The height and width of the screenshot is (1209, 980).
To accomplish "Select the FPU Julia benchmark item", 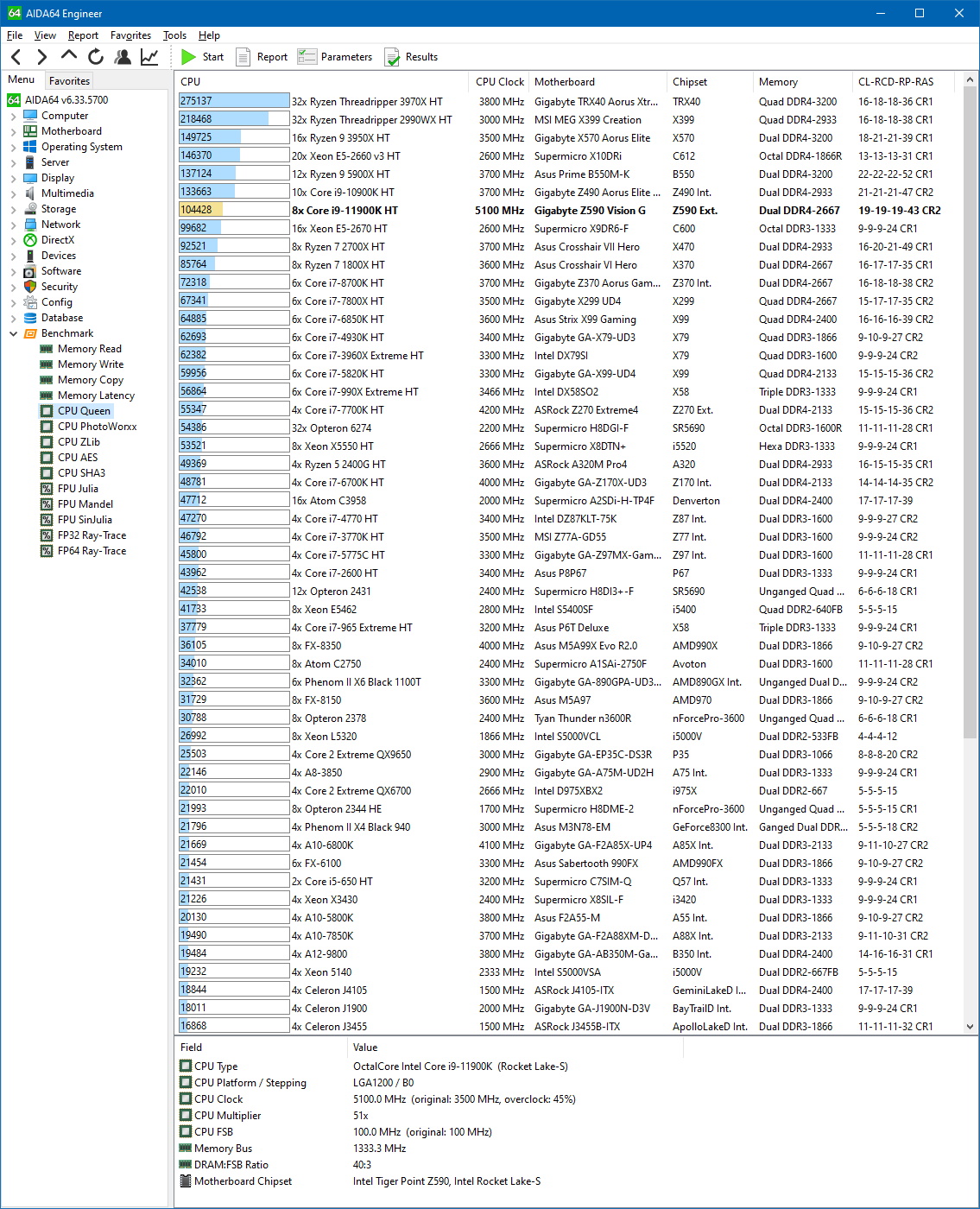I will tap(78, 489).
